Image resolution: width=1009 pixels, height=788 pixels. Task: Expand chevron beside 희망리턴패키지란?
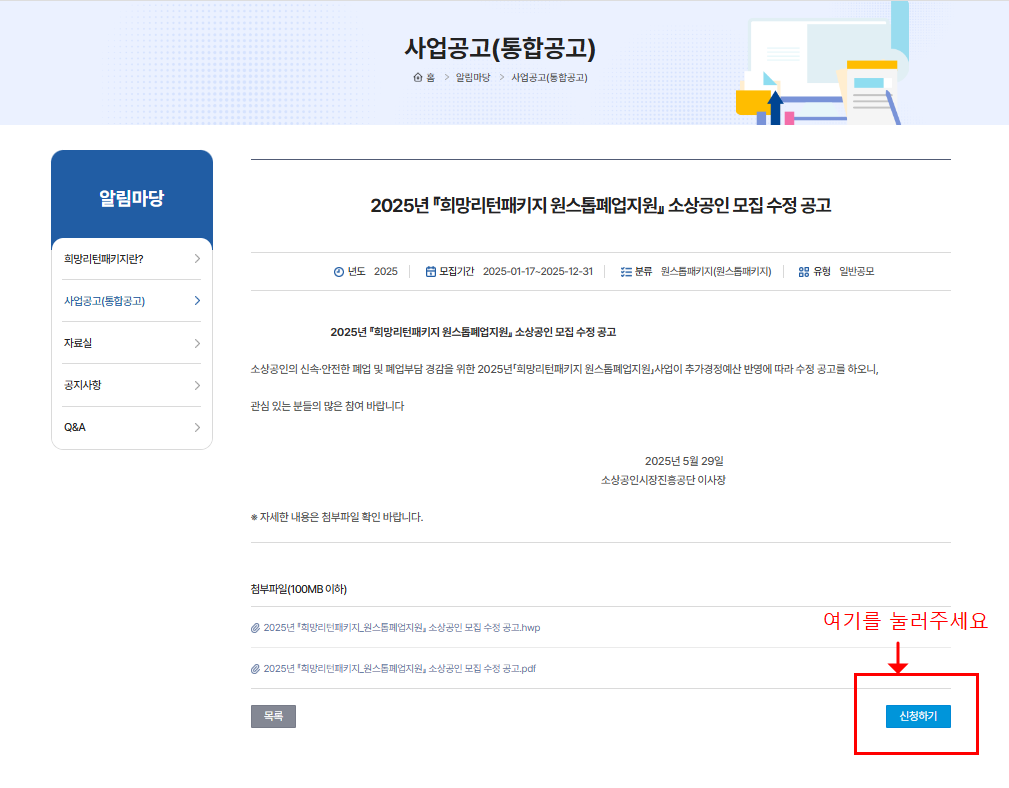[197, 259]
